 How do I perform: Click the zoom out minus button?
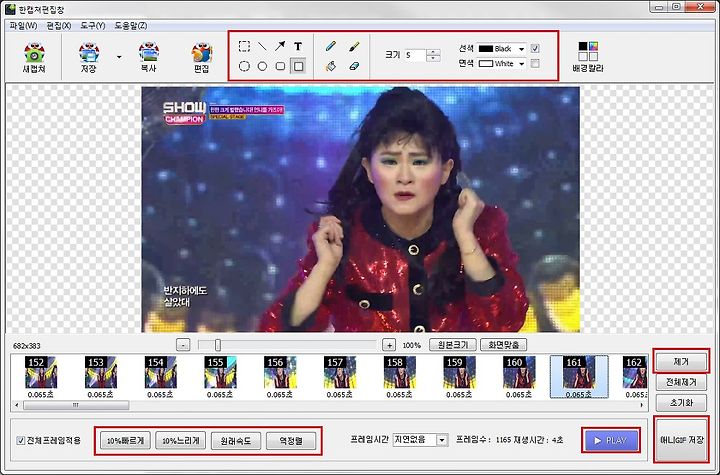pyautogui.click(x=183, y=345)
